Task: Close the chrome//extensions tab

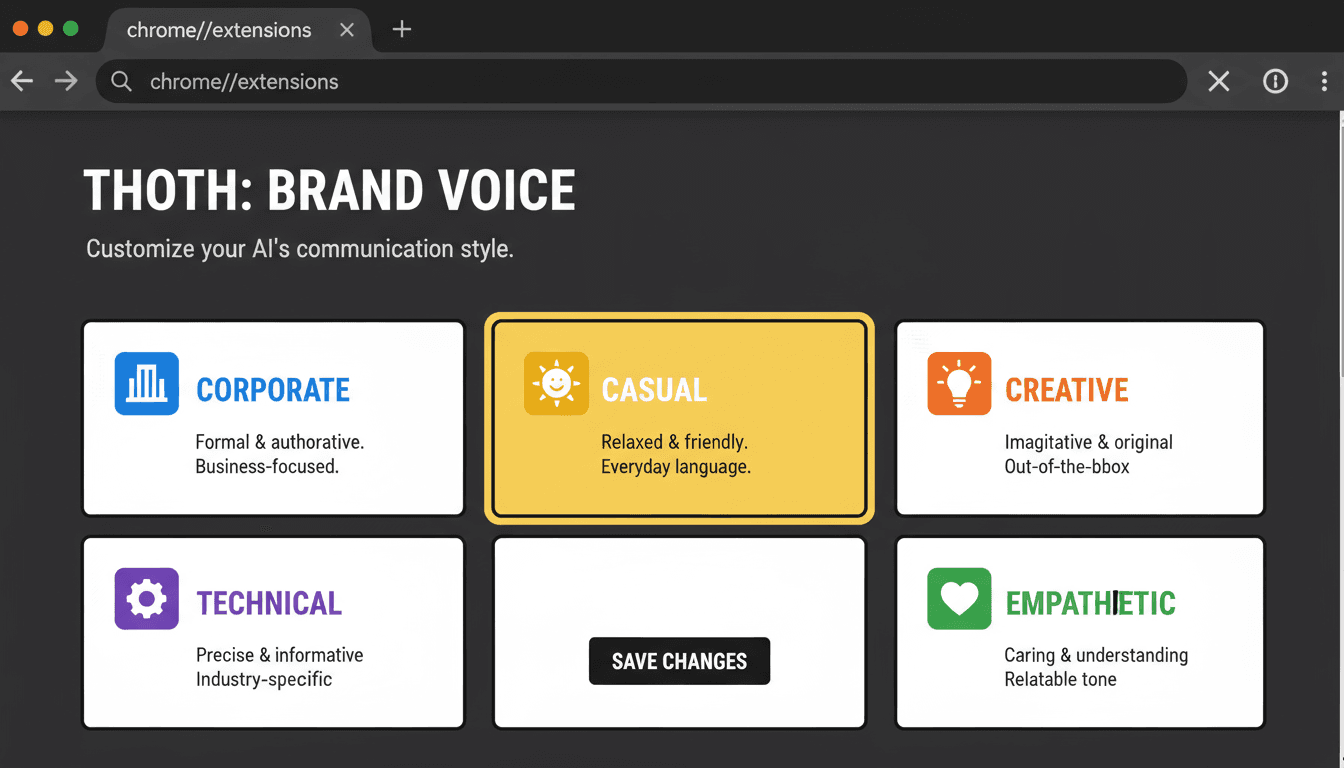Action: click(x=347, y=30)
